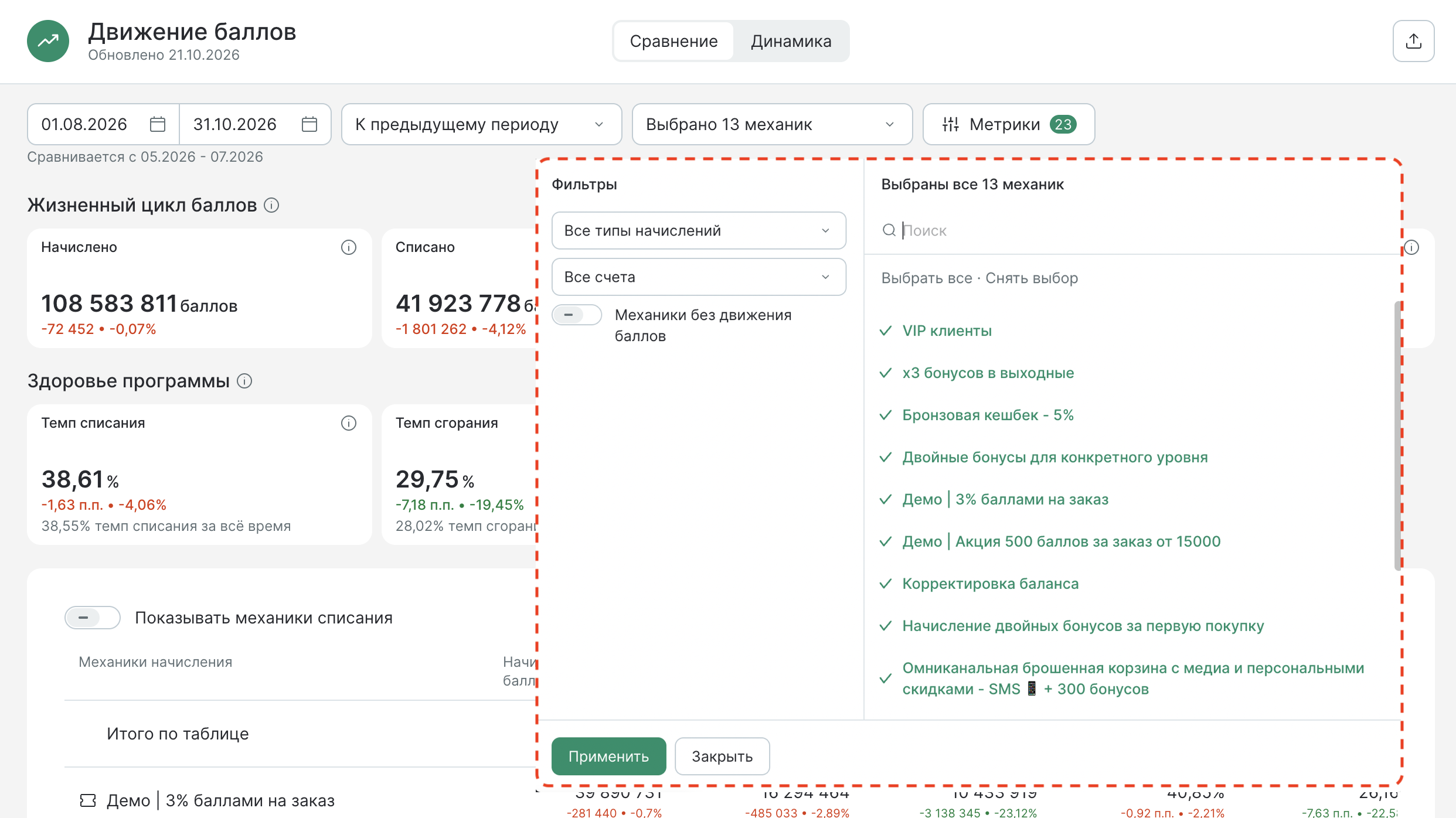Collapse Выбрано 13 механик dropdown
Image resolution: width=1456 pixels, height=818 pixels.
point(772,124)
